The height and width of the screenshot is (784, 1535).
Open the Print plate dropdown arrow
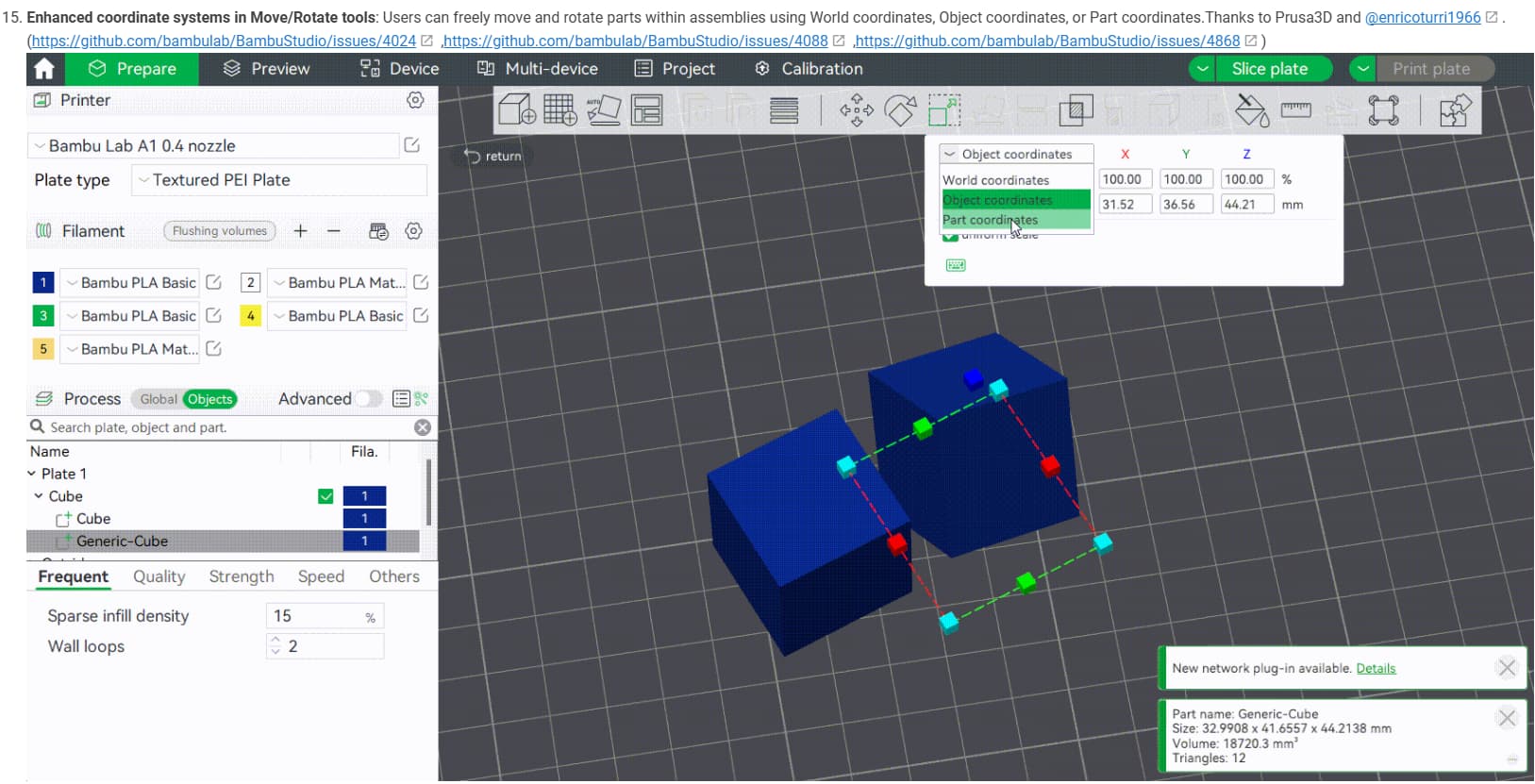click(1363, 69)
